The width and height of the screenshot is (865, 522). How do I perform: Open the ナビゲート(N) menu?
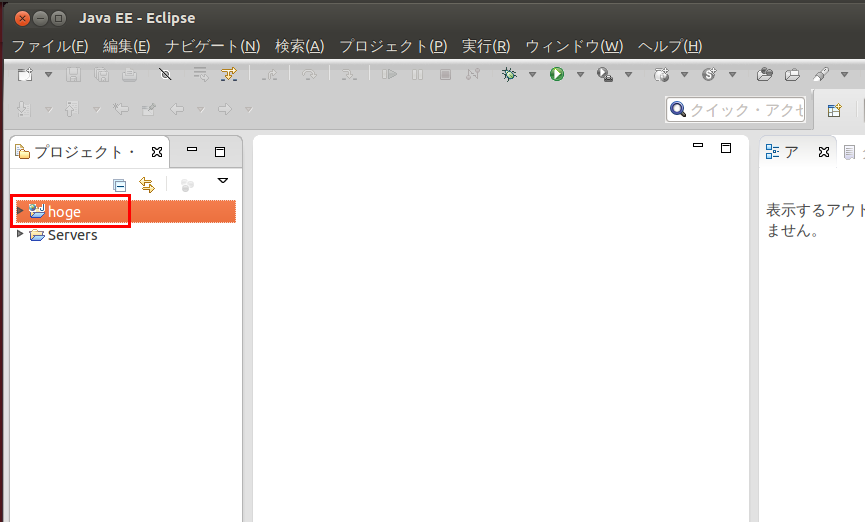212,46
